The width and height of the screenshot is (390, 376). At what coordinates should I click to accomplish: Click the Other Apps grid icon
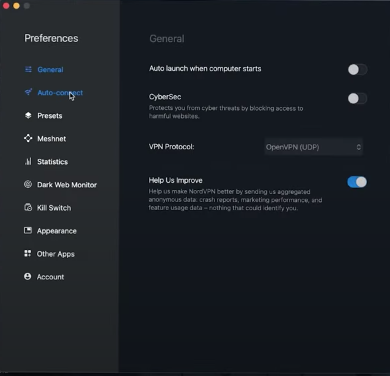(x=28, y=253)
